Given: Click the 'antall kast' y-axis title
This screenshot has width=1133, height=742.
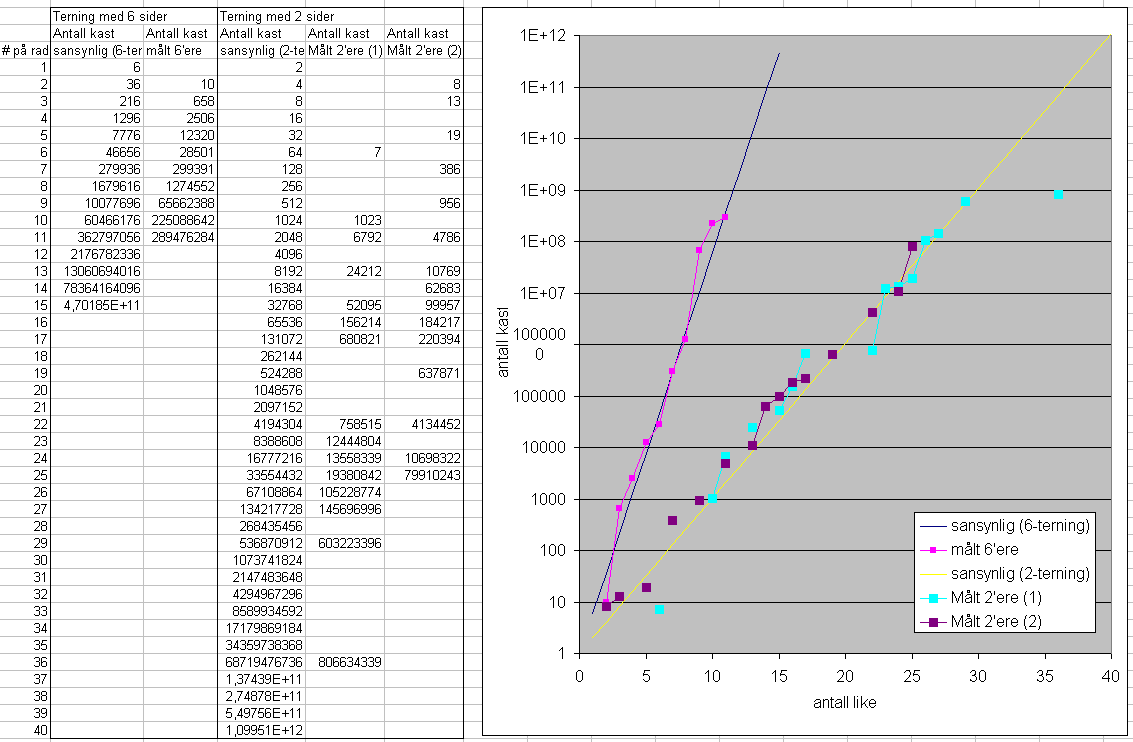Looking at the screenshot, I should [504, 342].
